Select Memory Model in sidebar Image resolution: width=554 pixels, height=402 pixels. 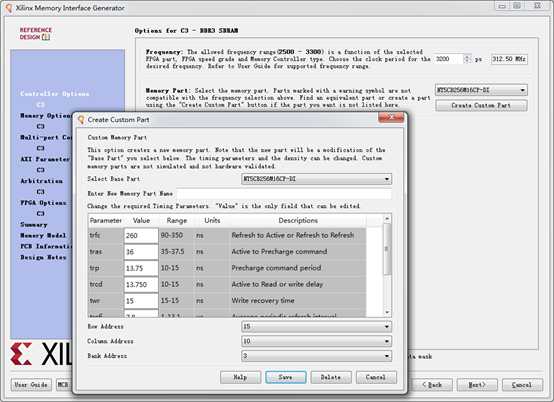click(43, 235)
